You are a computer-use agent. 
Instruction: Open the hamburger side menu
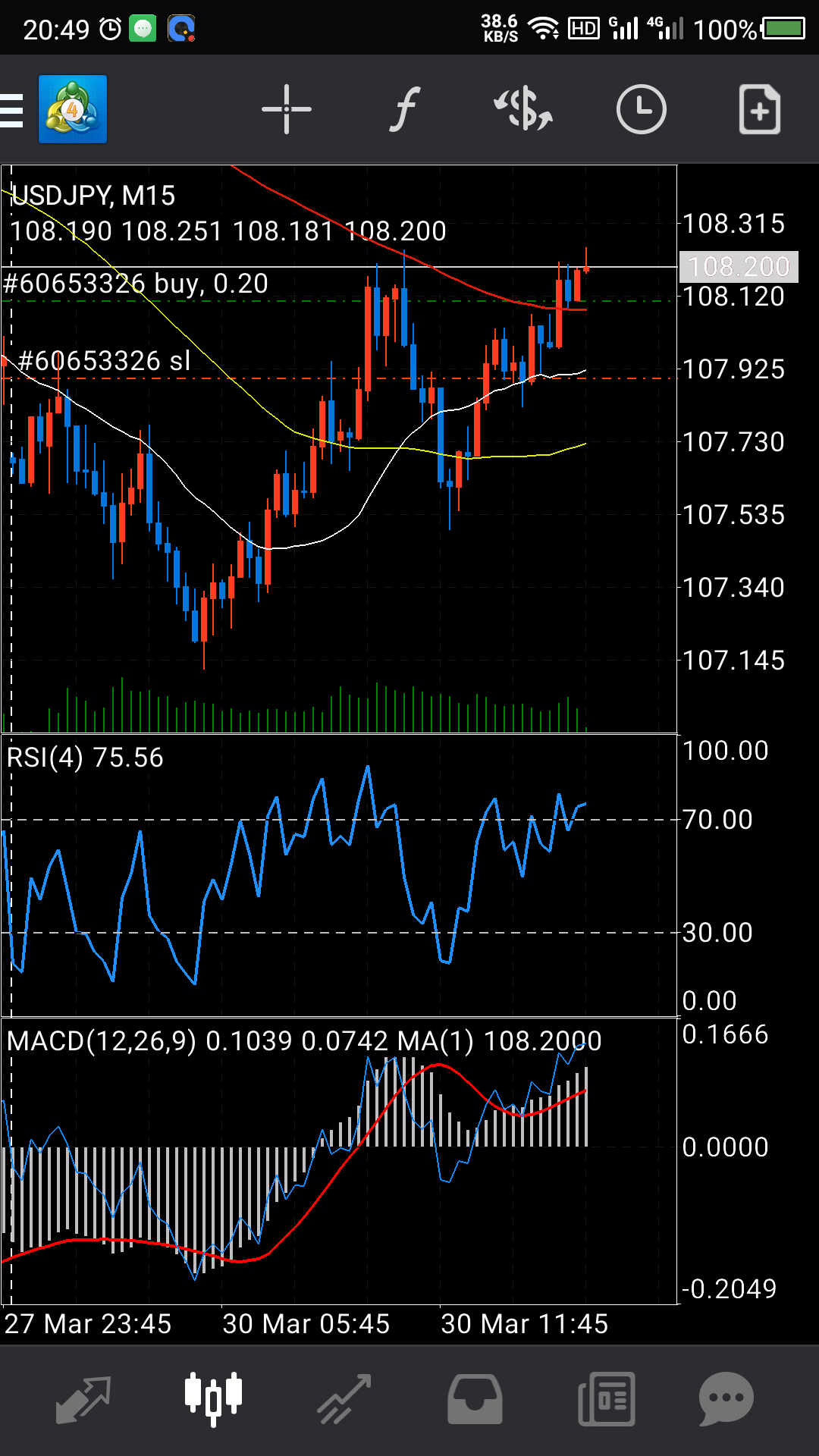11,110
